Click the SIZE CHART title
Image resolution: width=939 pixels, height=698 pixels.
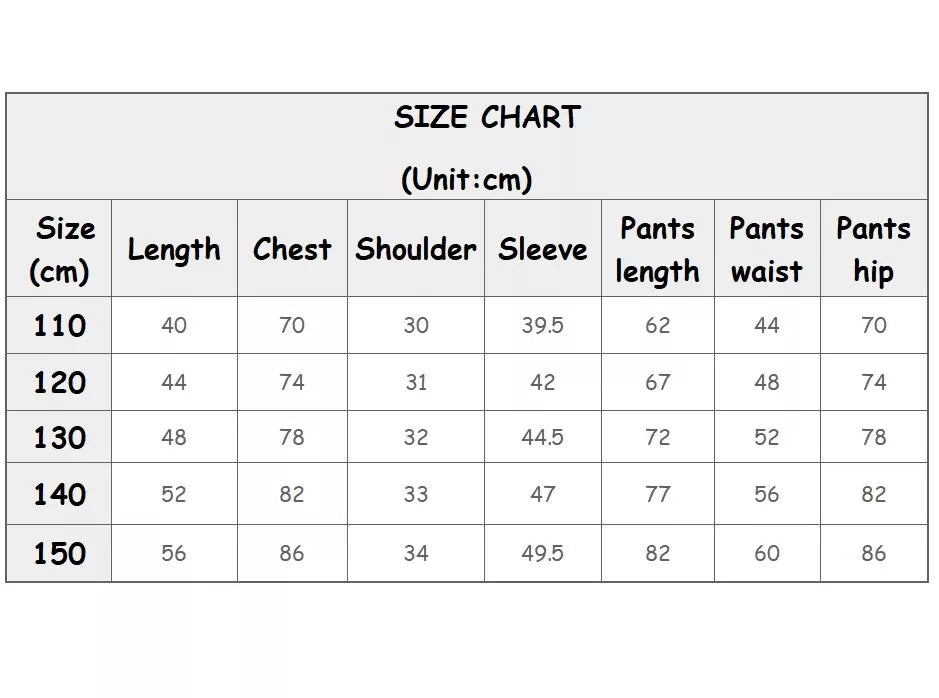[x=487, y=117]
